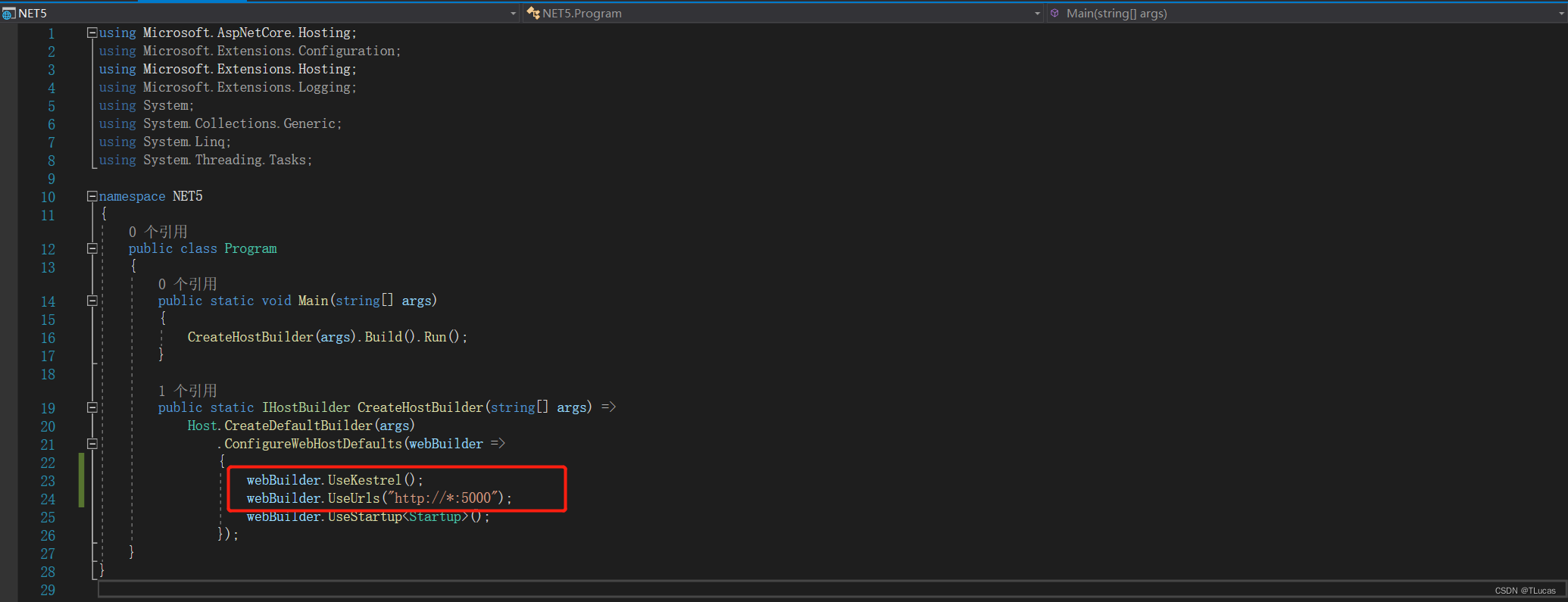Click the NET5.Program class icon

[x=533, y=13]
